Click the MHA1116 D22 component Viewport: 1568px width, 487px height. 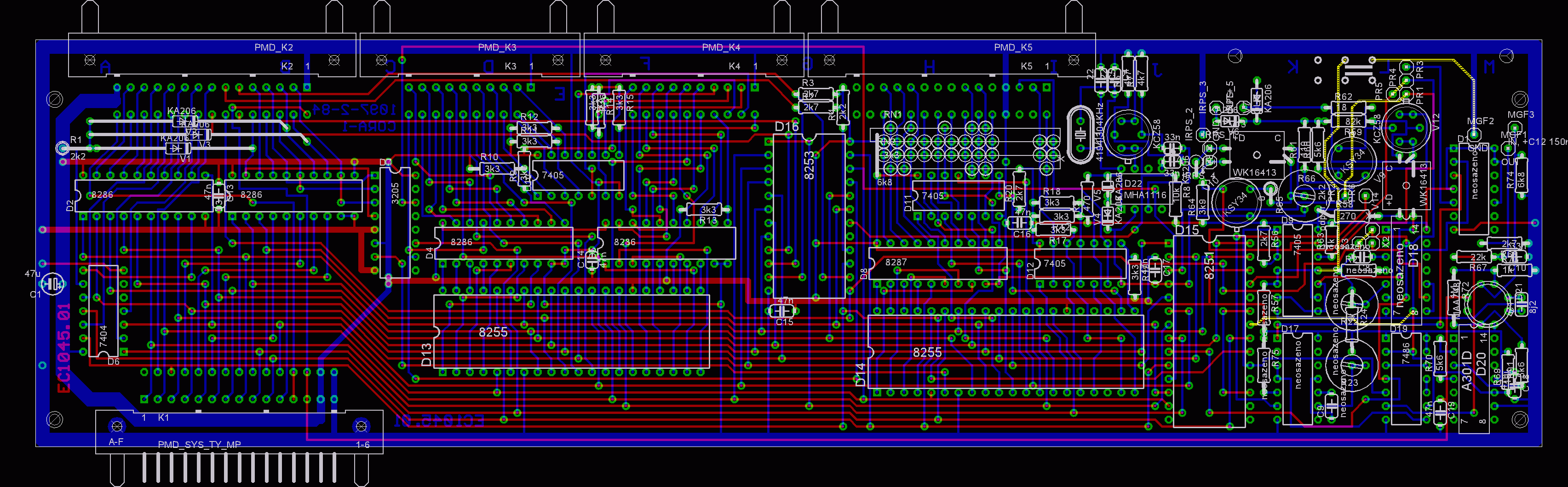pyautogui.click(x=1144, y=195)
